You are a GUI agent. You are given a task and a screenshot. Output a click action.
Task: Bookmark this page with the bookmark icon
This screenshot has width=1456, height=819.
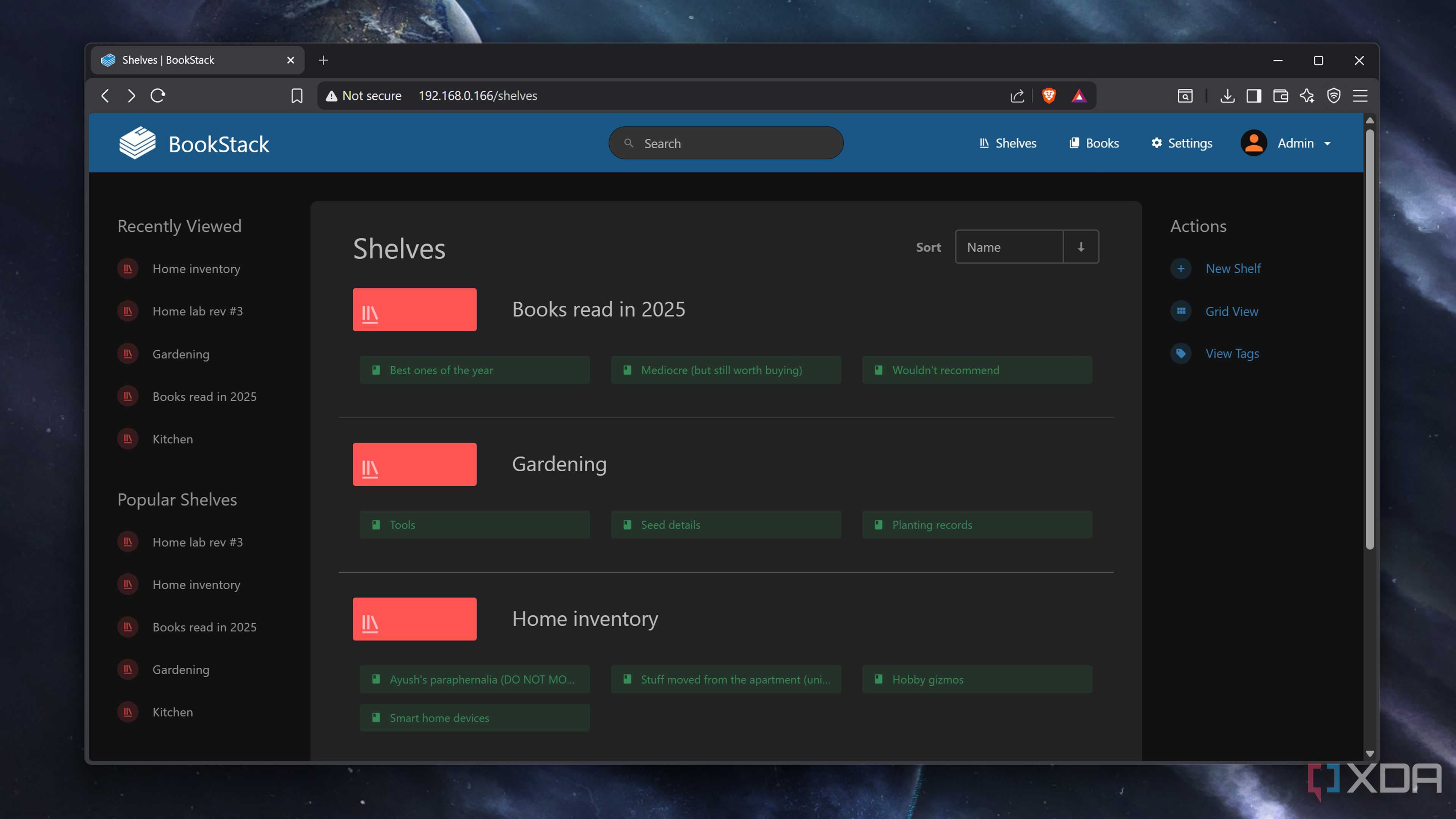tap(297, 96)
